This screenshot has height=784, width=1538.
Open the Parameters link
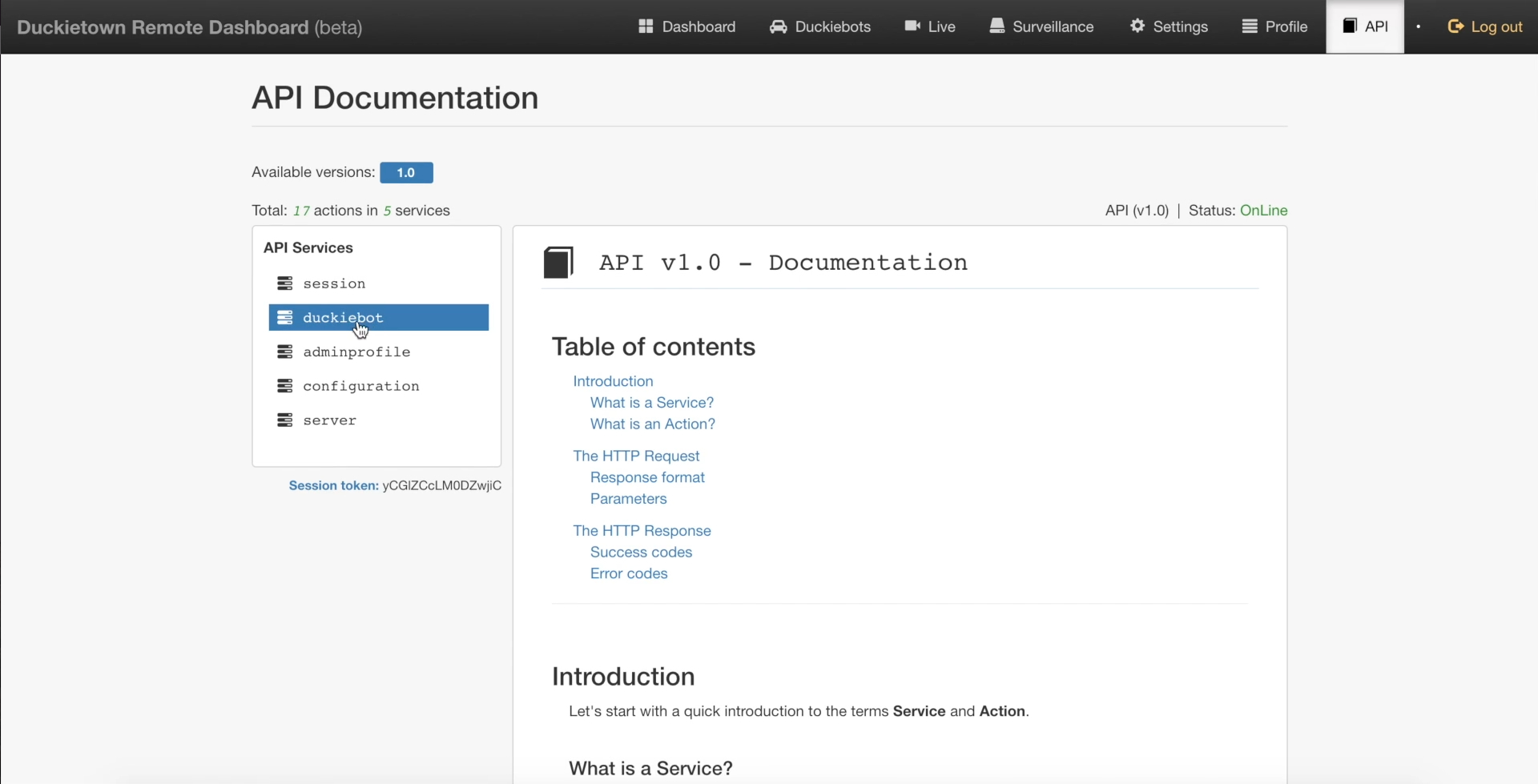tap(628, 499)
